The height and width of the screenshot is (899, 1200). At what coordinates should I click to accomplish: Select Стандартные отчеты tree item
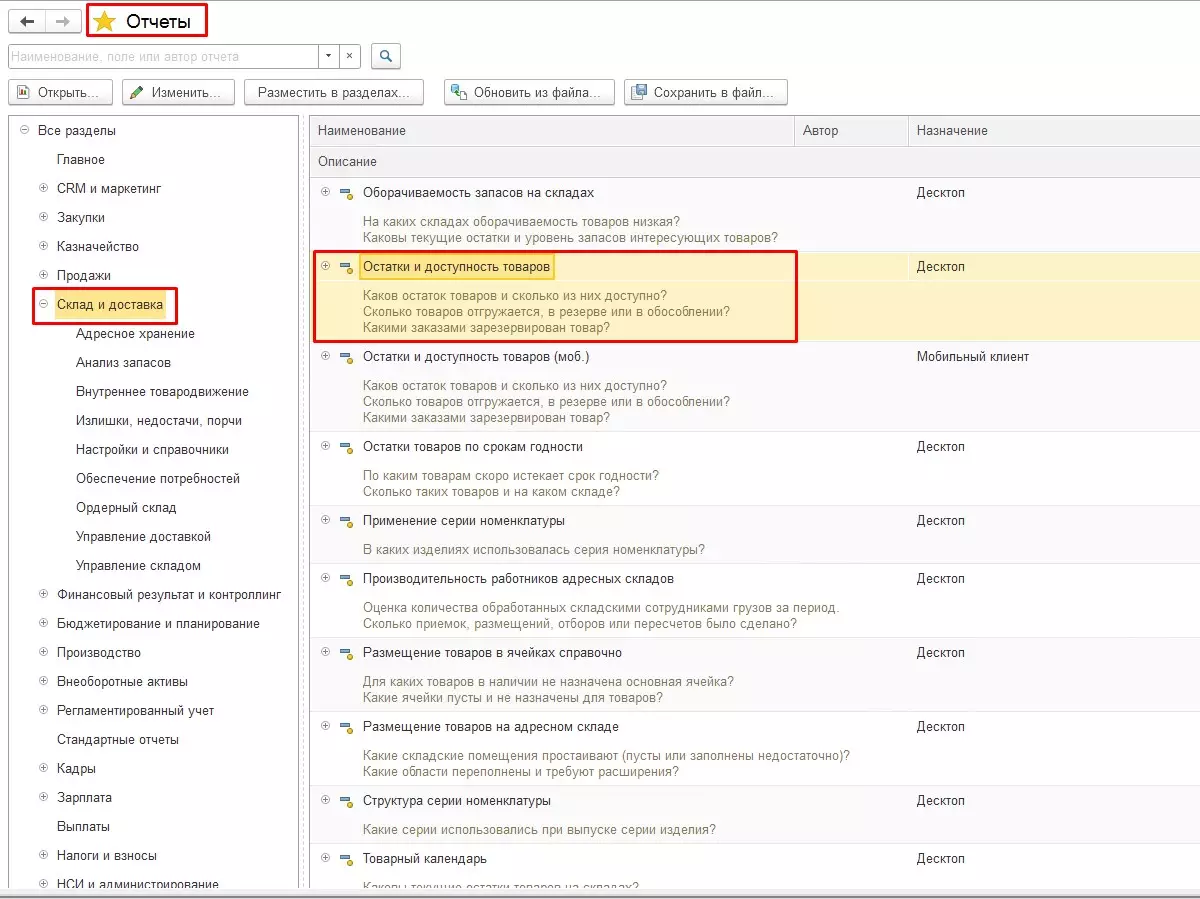point(118,739)
